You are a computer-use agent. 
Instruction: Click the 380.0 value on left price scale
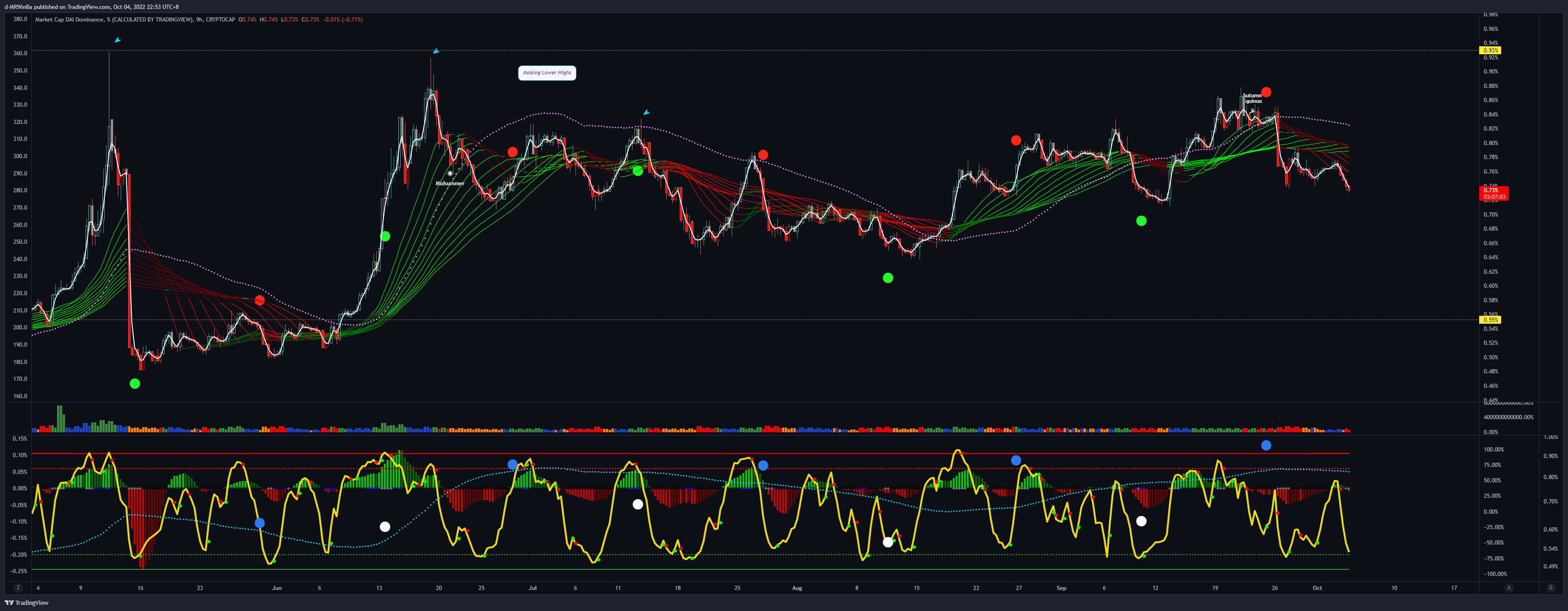20,19
